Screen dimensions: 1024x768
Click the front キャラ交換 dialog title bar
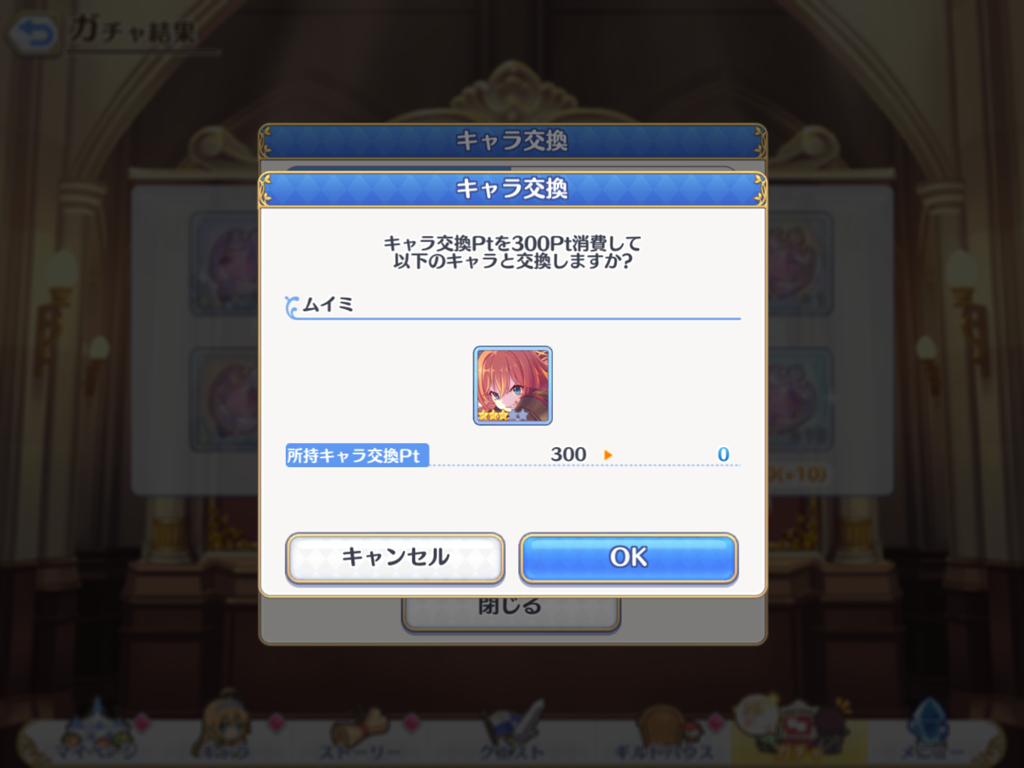click(513, 189)
